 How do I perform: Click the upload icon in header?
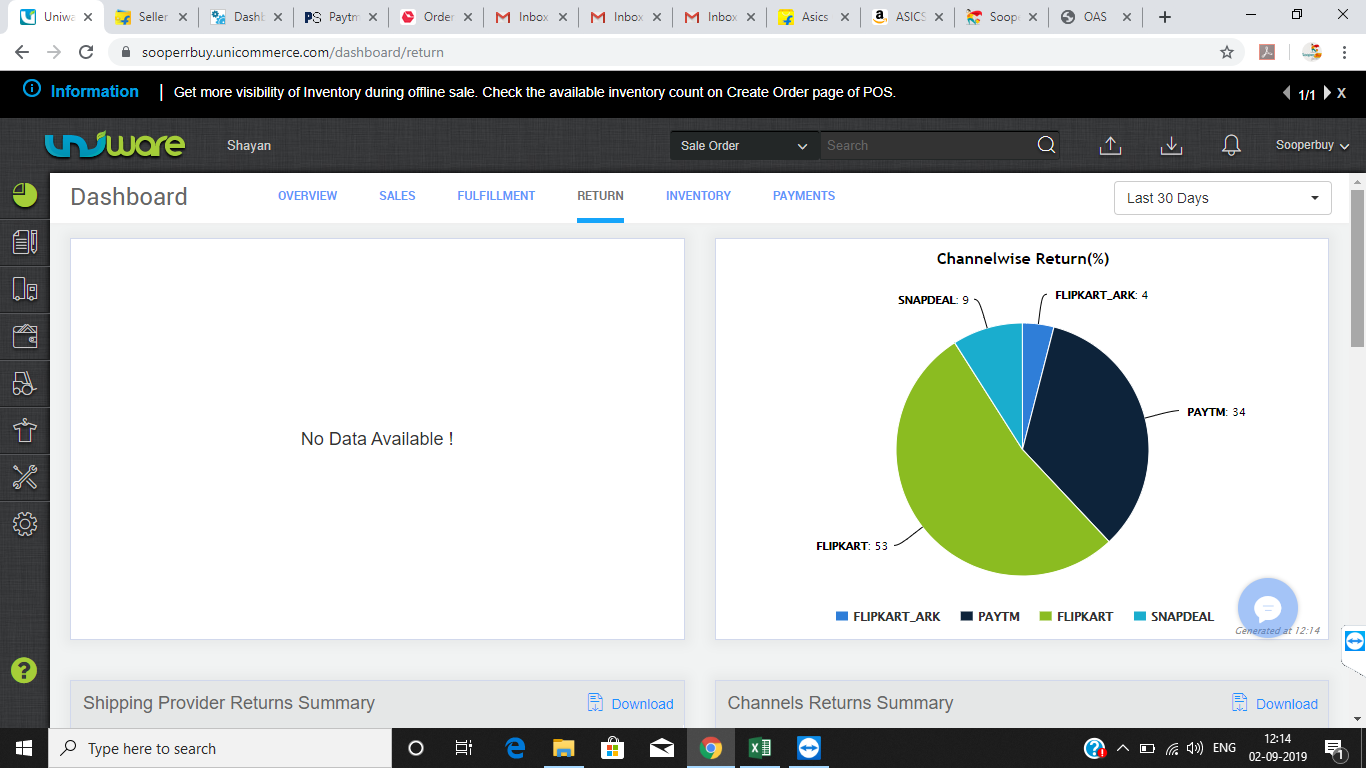click(x=1110, y=146)
